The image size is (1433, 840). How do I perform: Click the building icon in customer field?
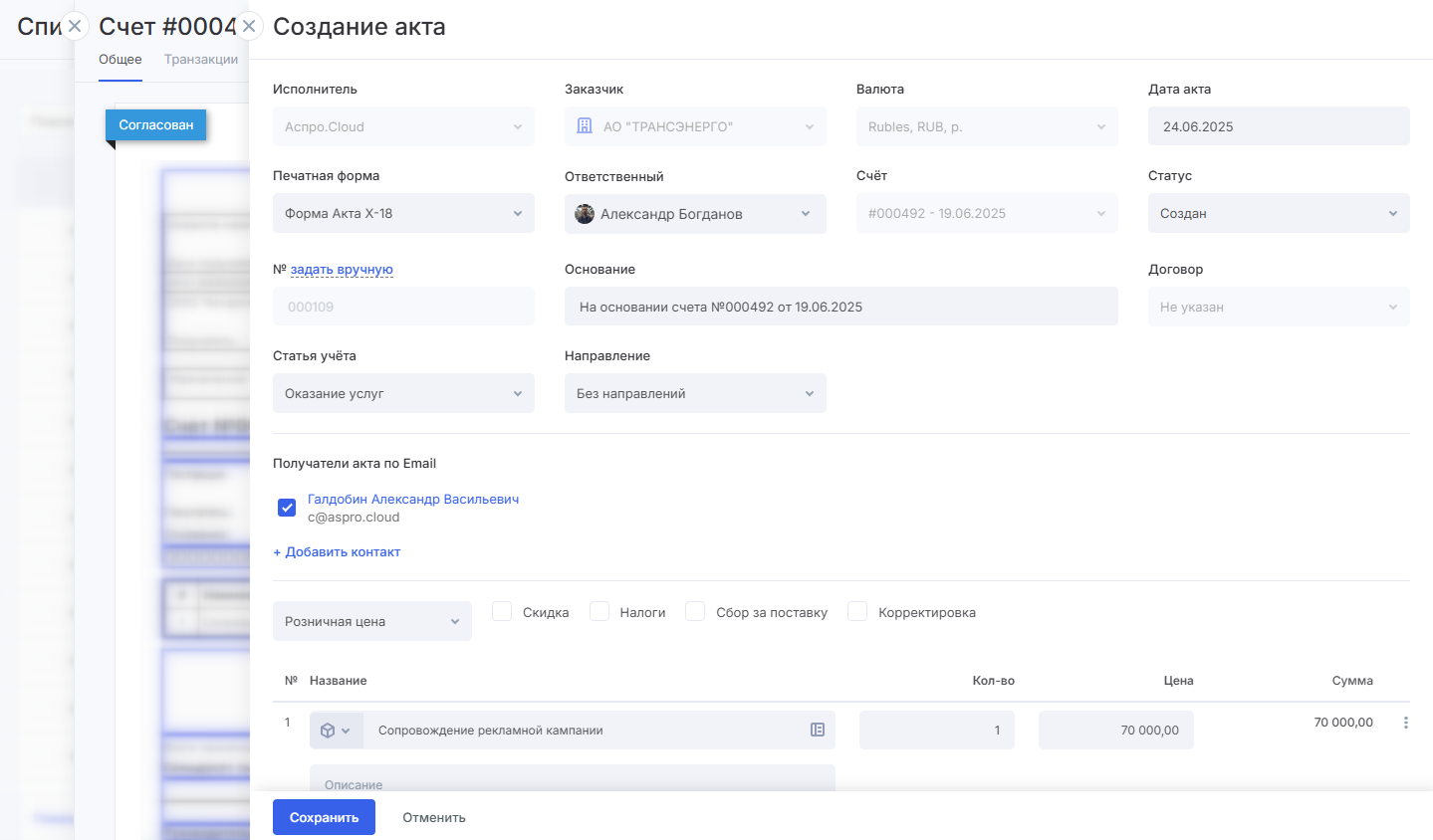(585, 126)
